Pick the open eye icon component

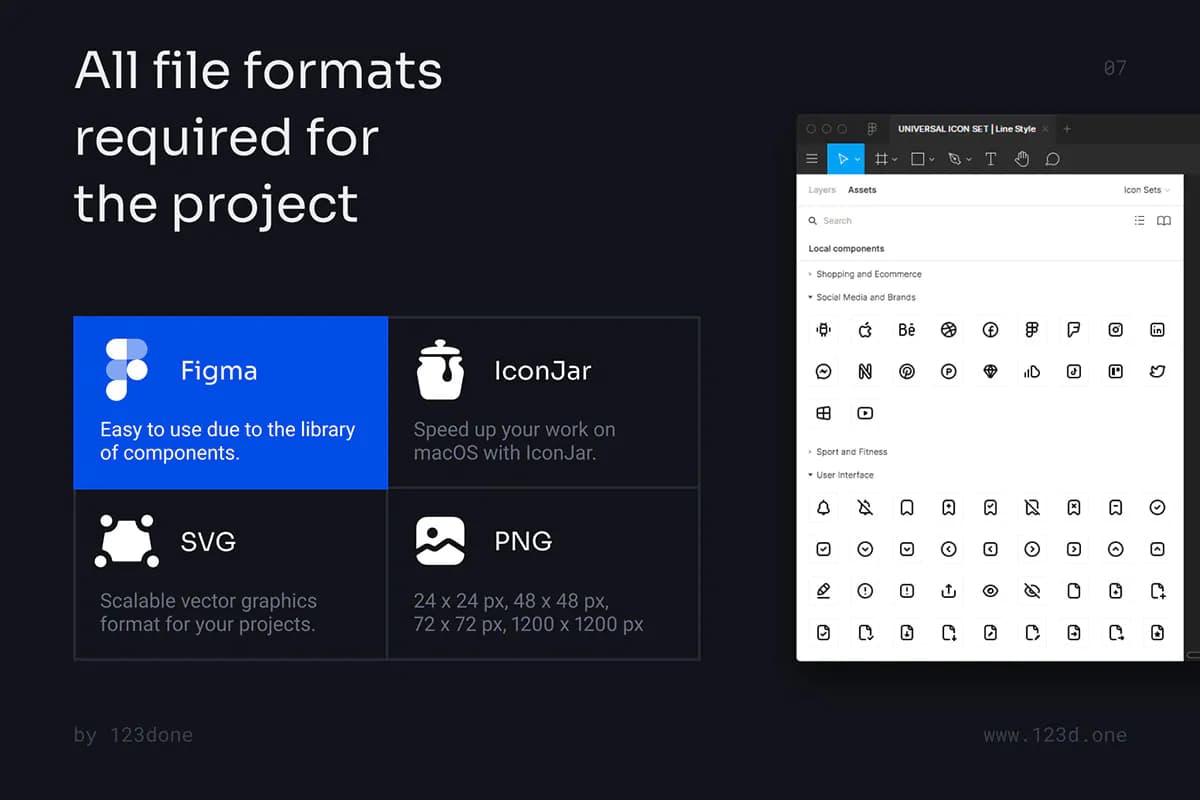[990, 591]
